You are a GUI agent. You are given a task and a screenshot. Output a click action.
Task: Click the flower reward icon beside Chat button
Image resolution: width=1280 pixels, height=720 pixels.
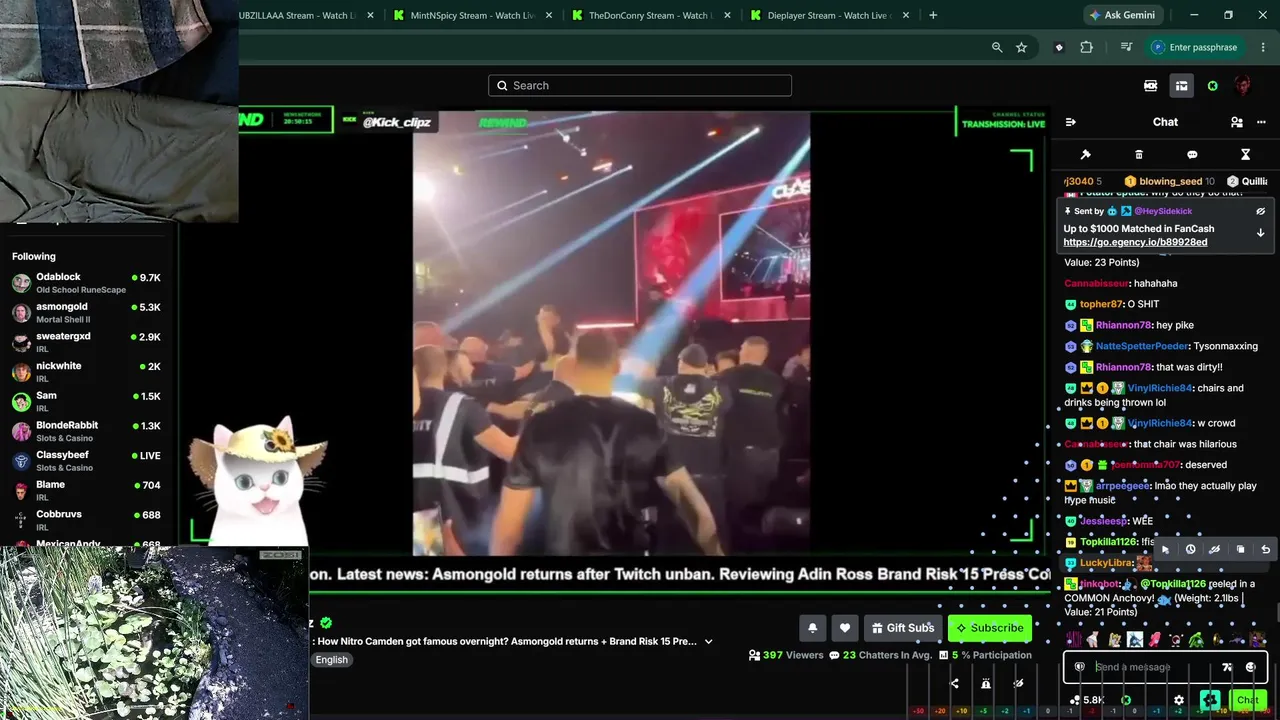[x=1210, y=700]
